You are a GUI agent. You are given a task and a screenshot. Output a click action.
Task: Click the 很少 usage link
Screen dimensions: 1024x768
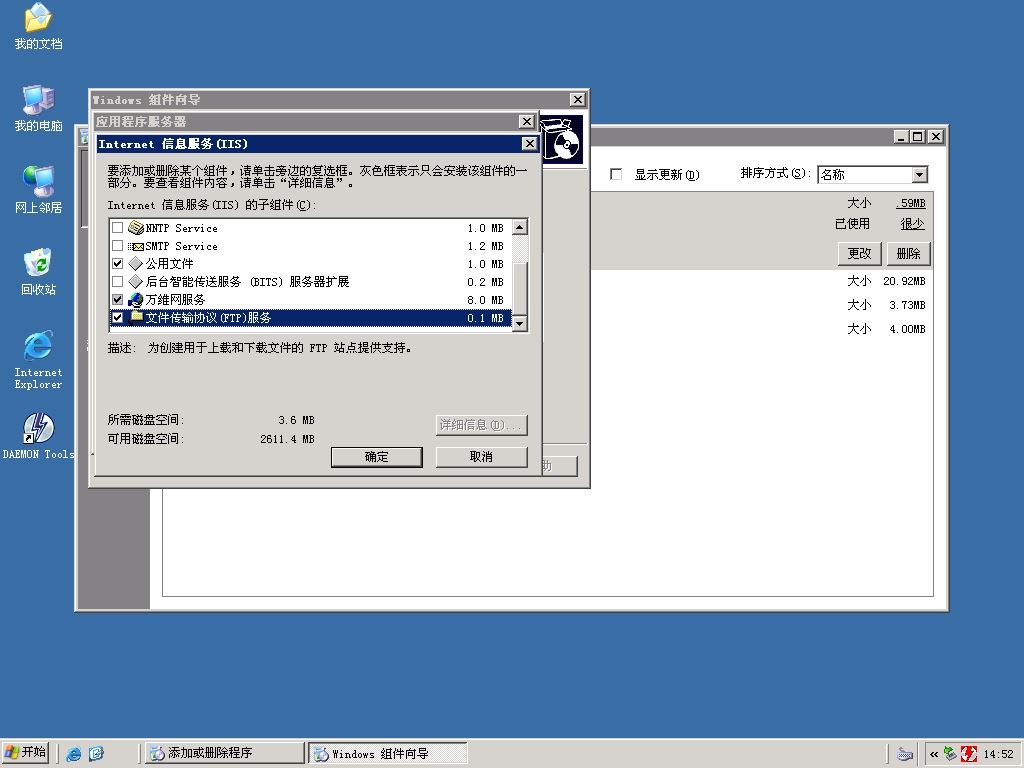pos(912,224)
